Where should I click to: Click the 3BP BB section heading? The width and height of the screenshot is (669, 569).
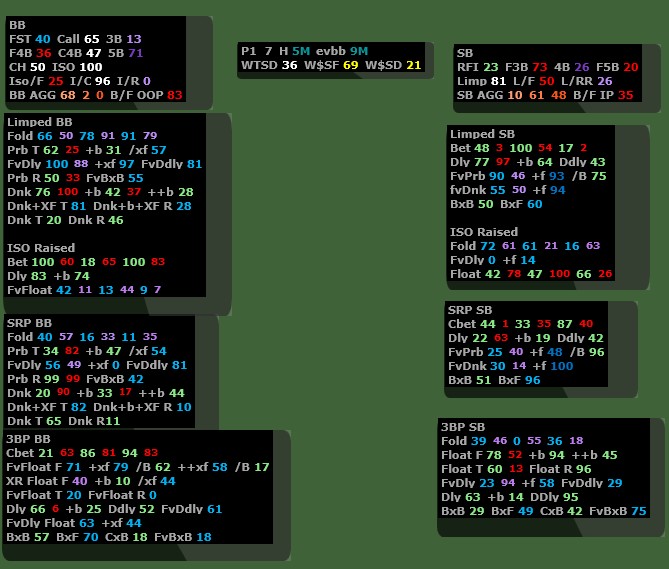[30, 439]
